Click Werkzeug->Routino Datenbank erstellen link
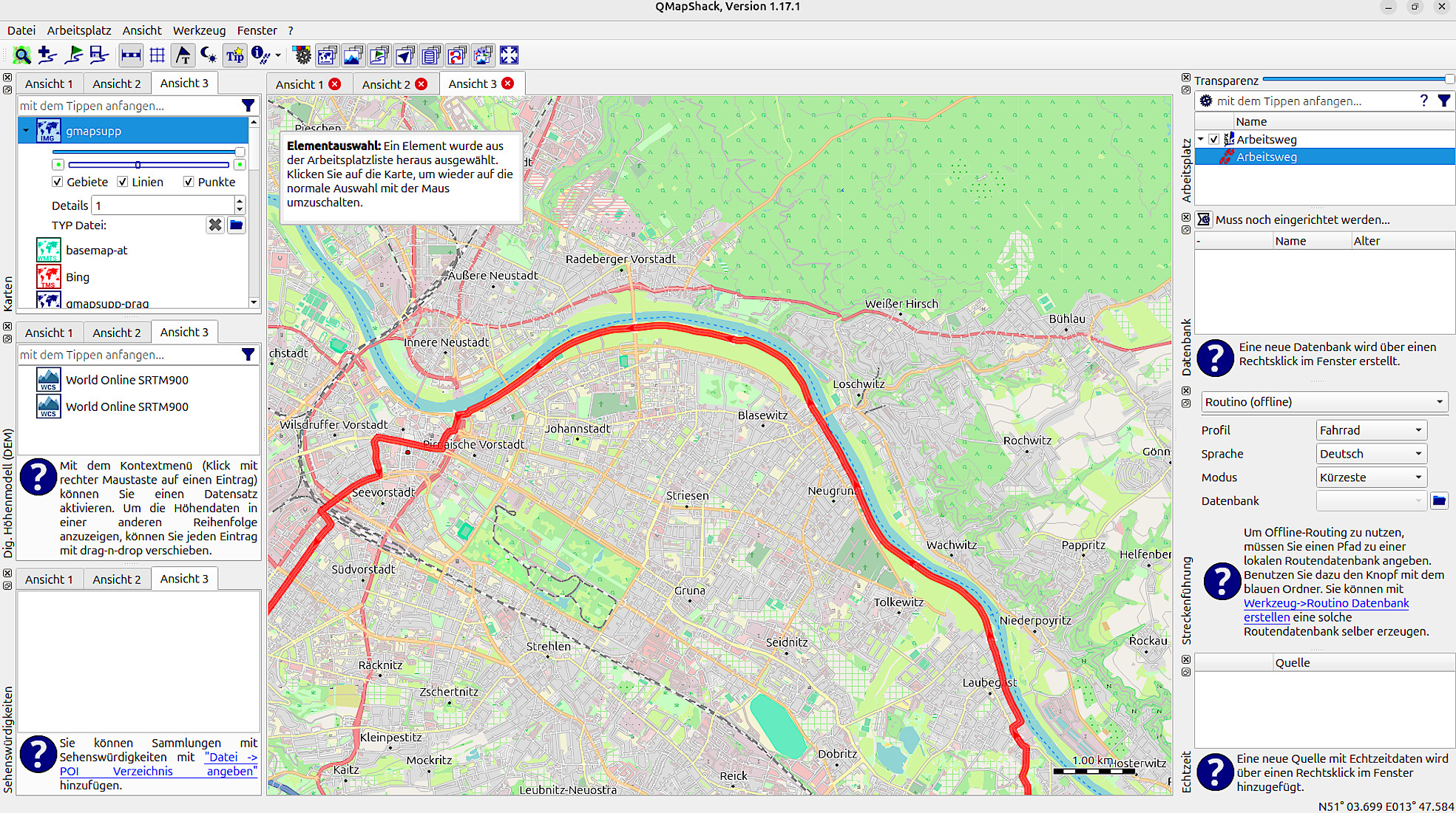Screen dimensions: 1456x813 (x=1326, y=603)
